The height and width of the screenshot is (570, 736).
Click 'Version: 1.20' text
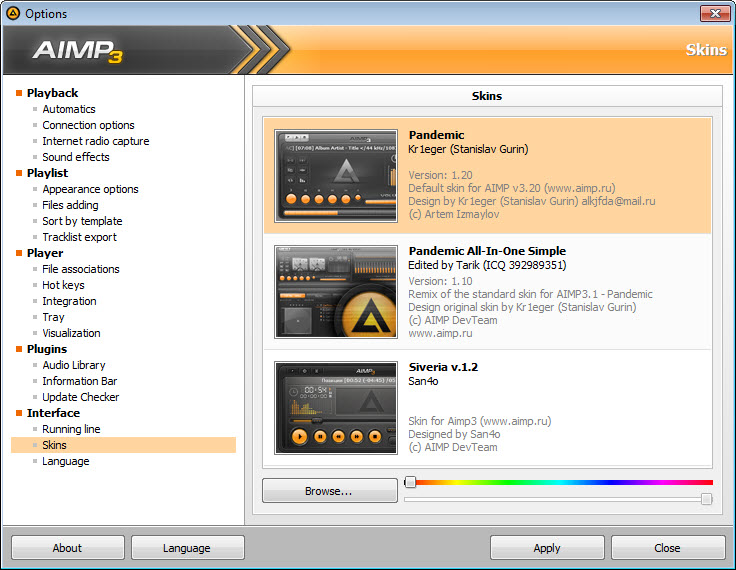pyautogui.click(x=440, y=175)
